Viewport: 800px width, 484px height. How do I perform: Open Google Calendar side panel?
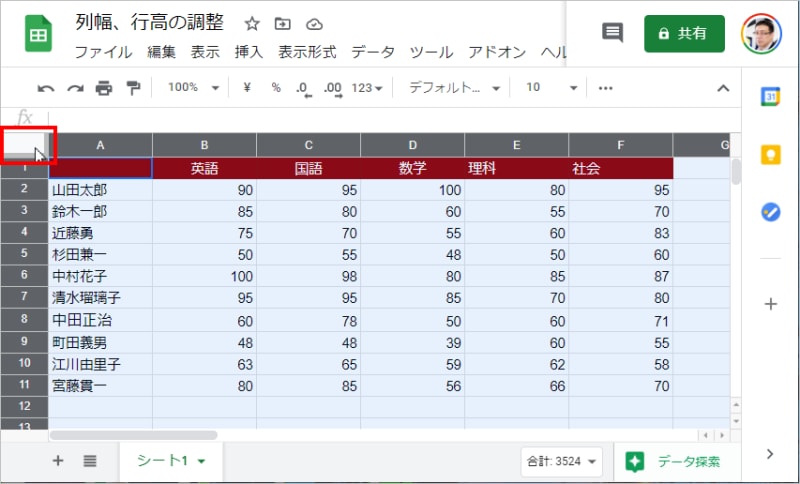coord(770,96)
